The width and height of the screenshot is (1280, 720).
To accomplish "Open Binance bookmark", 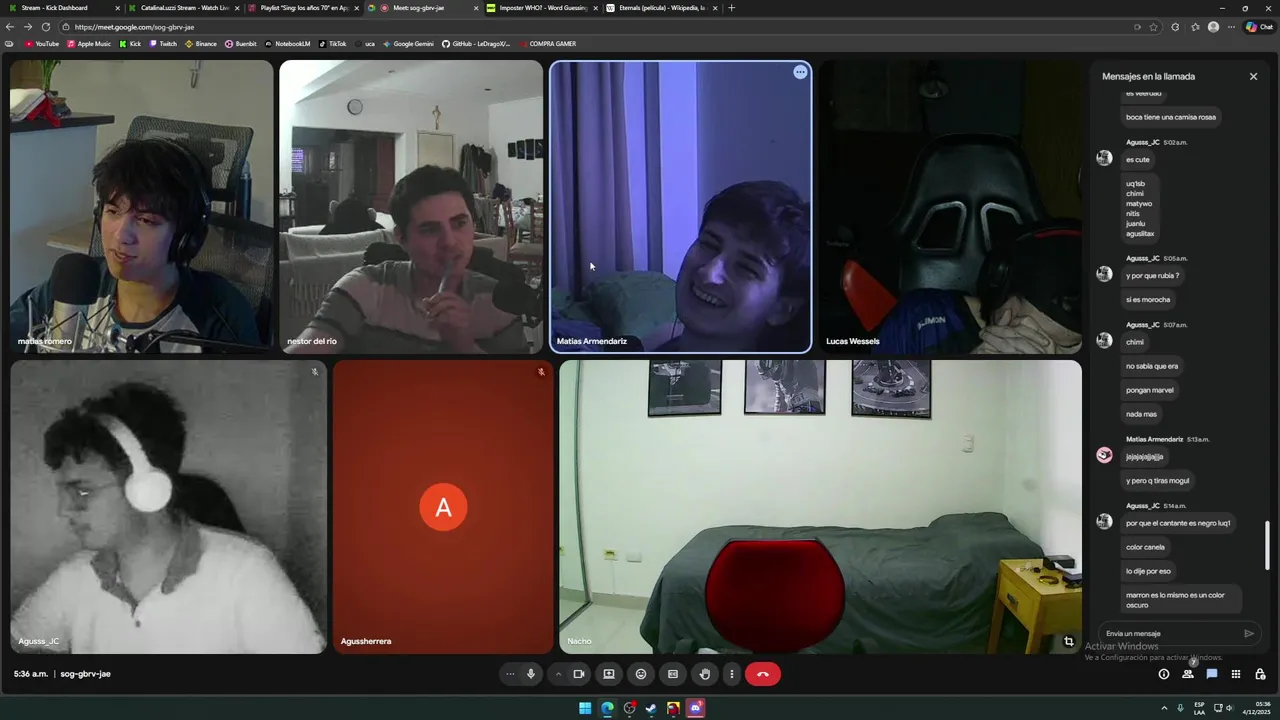I will point(201,44).
